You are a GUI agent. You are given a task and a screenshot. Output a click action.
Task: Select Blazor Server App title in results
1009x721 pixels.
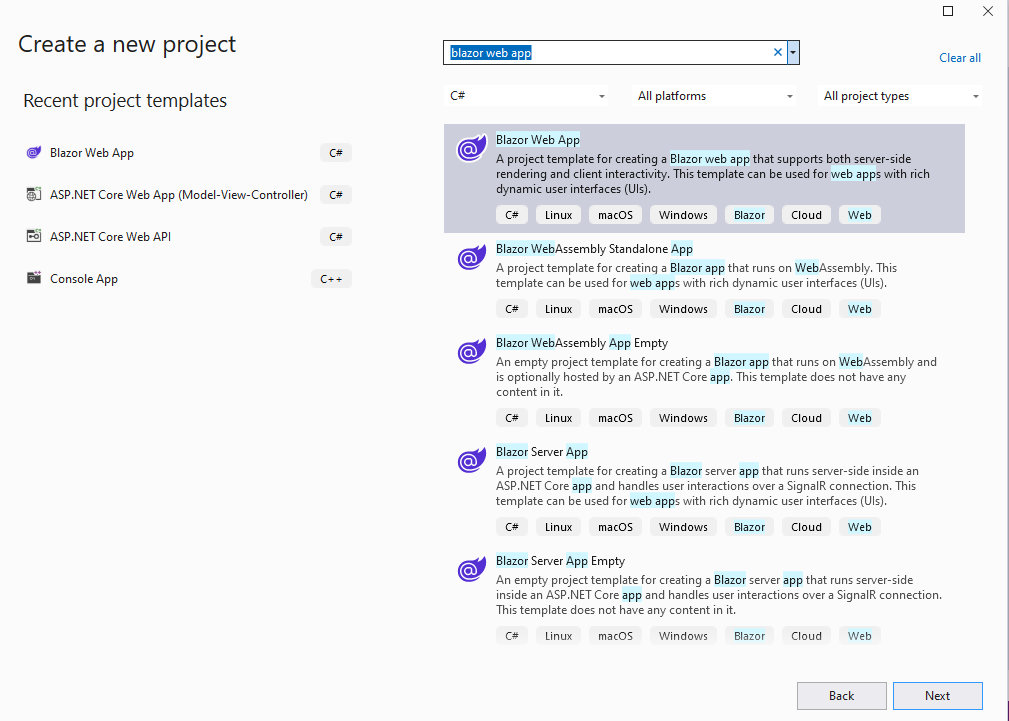tap(542, 452)
